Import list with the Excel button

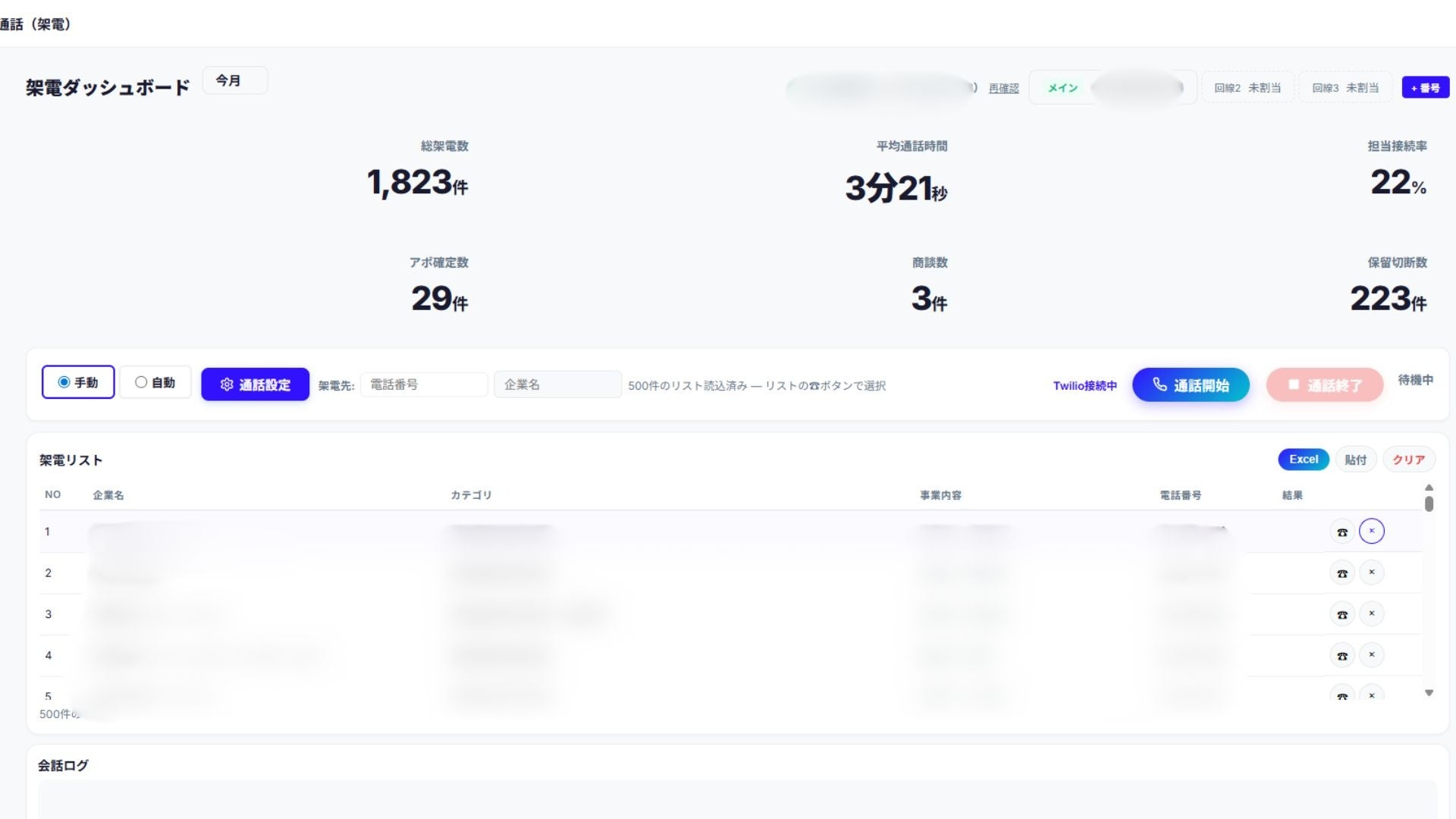click(x=1303, y=460)
